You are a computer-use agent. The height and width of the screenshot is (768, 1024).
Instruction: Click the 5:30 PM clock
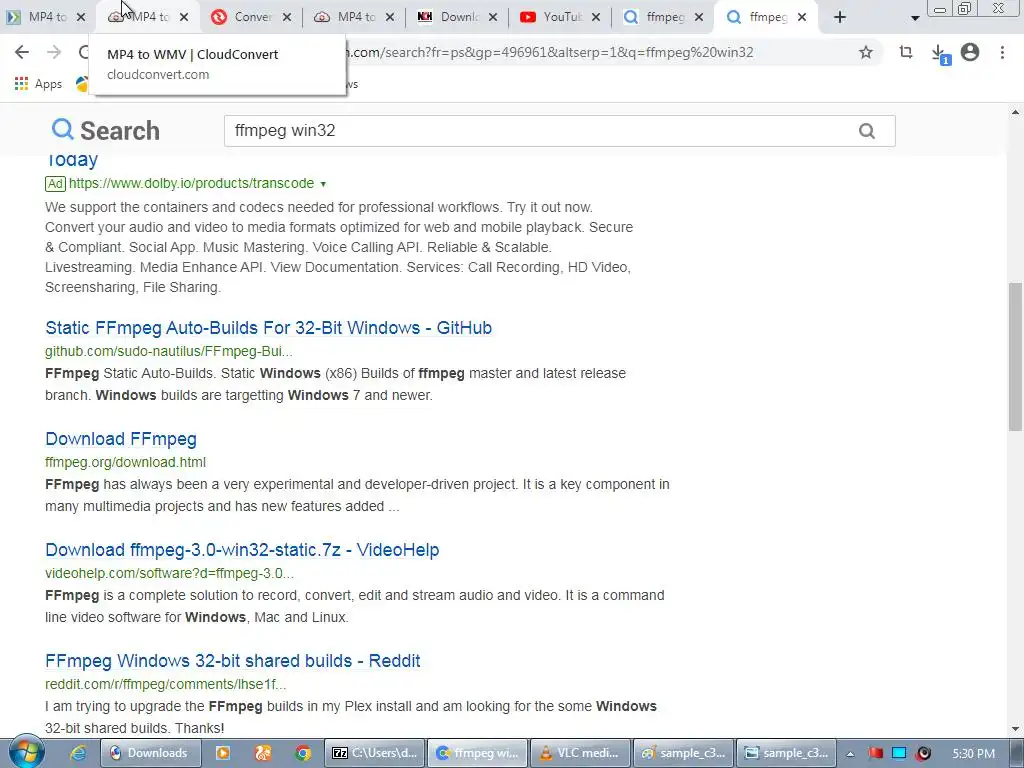point(973,754)
